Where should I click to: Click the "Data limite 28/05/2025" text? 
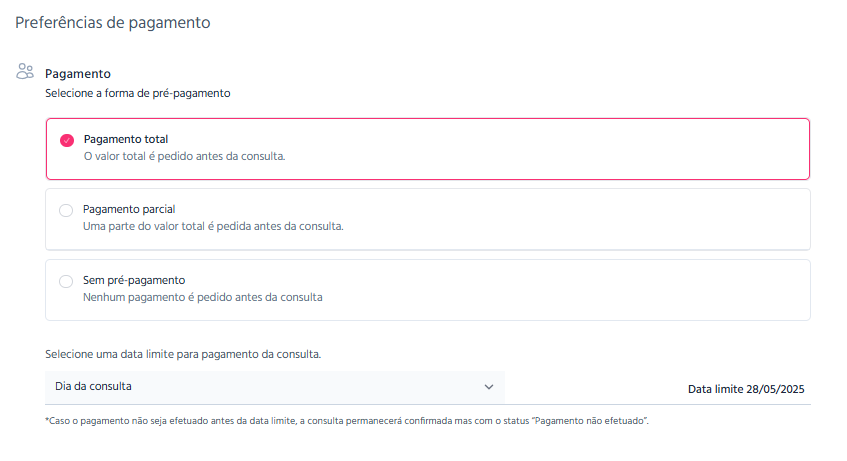click(x=746, y=389)
